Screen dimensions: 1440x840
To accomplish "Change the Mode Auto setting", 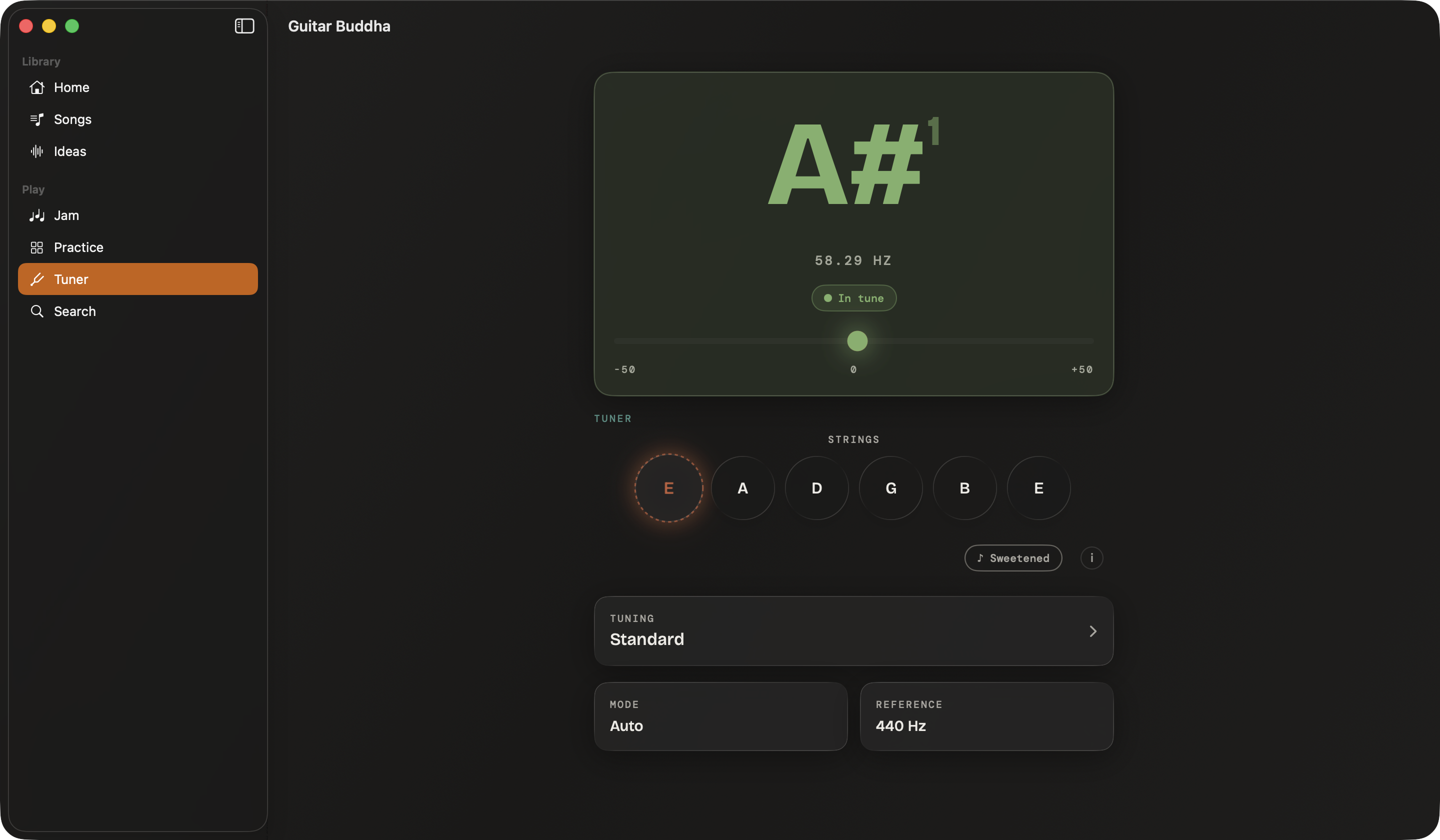I will pos(720,716).
